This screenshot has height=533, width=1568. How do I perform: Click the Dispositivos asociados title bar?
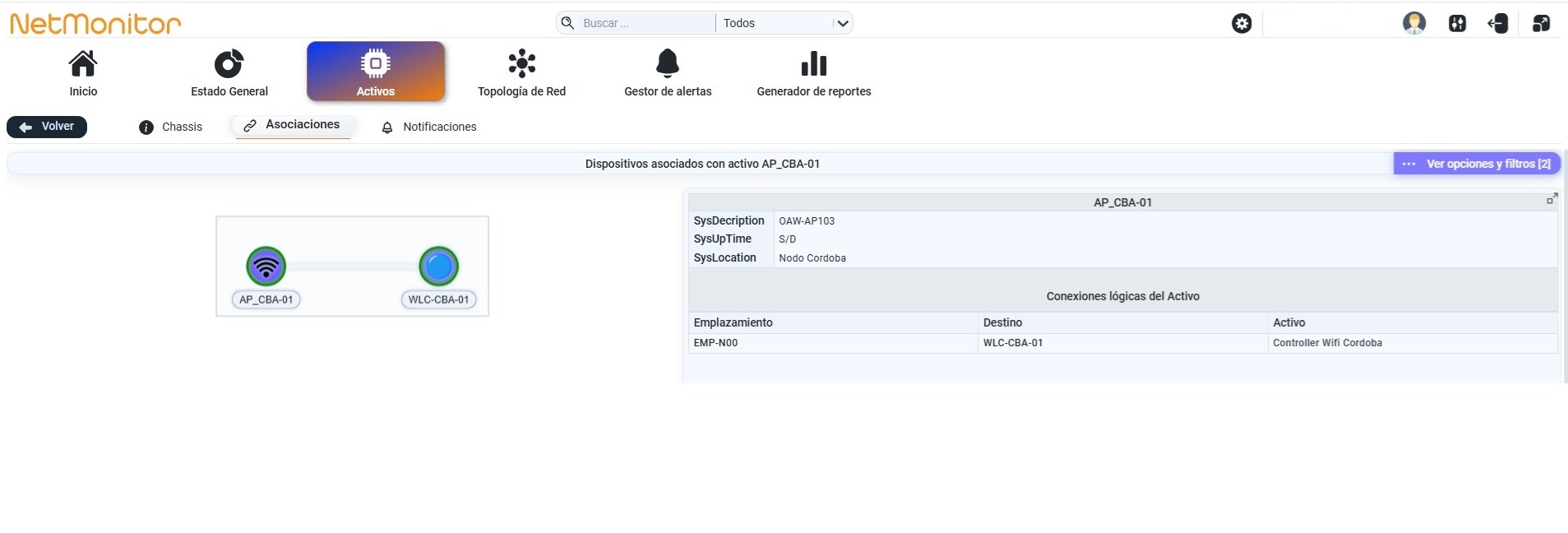point(702,164)
